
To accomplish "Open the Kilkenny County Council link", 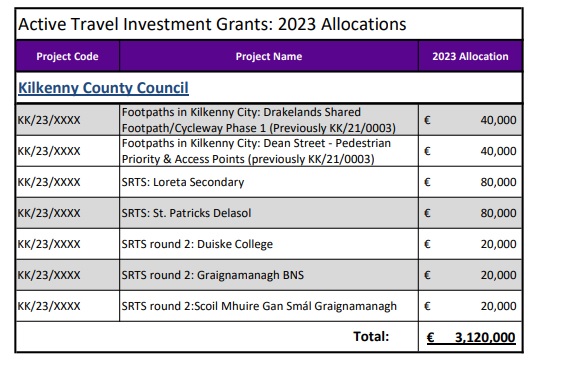I will [103, 88].
